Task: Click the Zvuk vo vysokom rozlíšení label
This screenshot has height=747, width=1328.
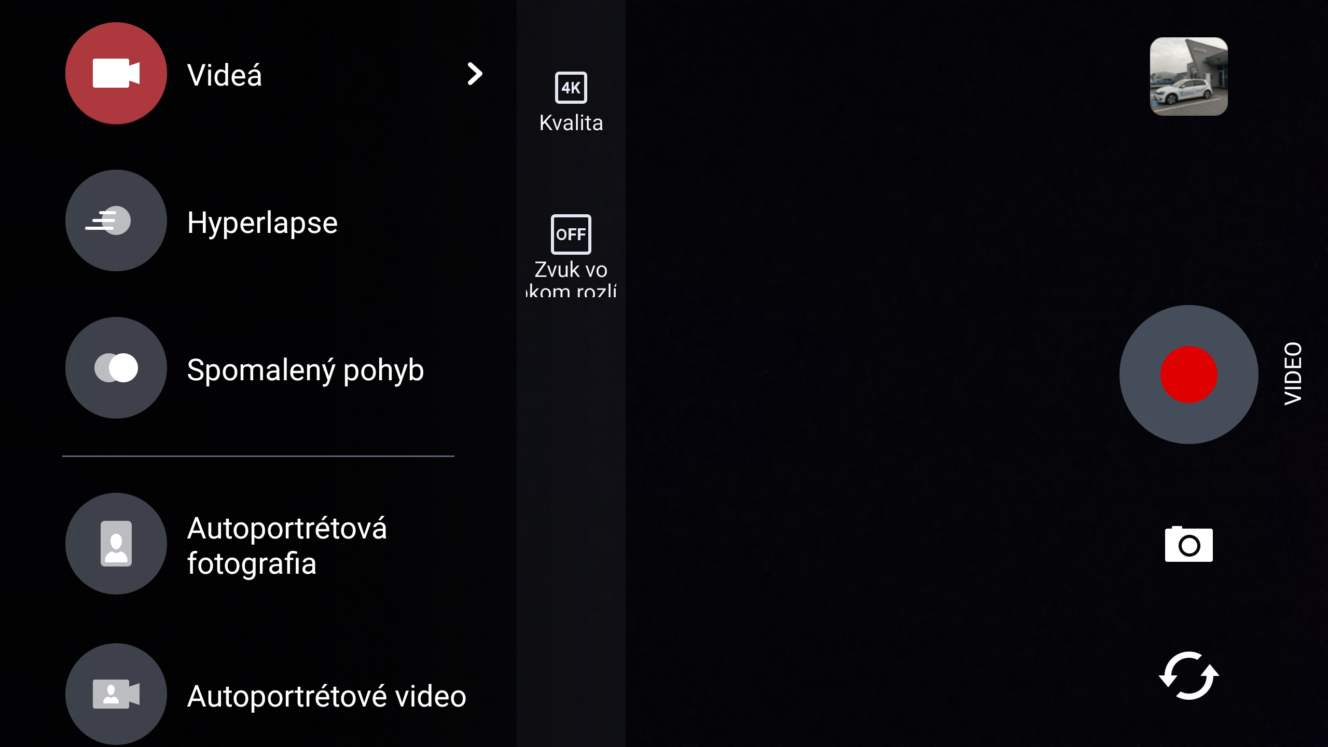Action: pyautogui.click(x=571, y=279)
